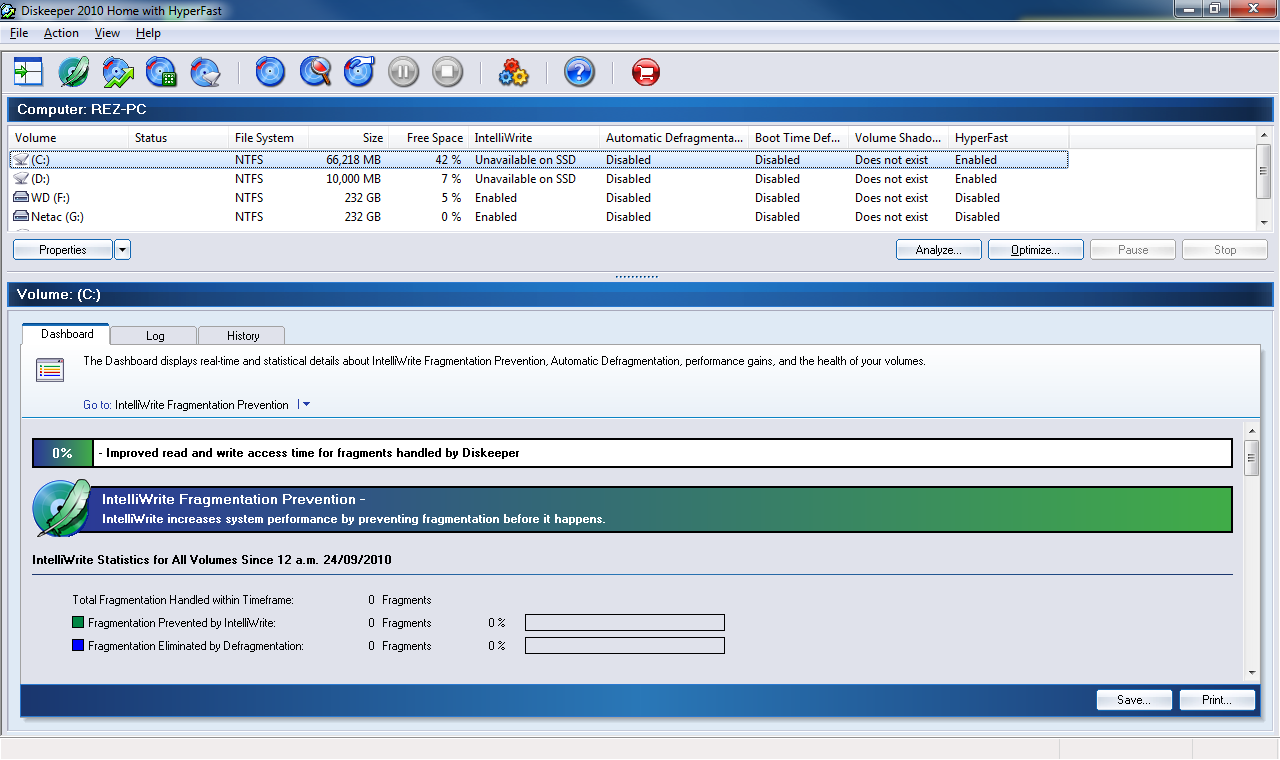This screenshot has width=1280, height=760.
Task: Open the File menu
Action: coord(19,33)
